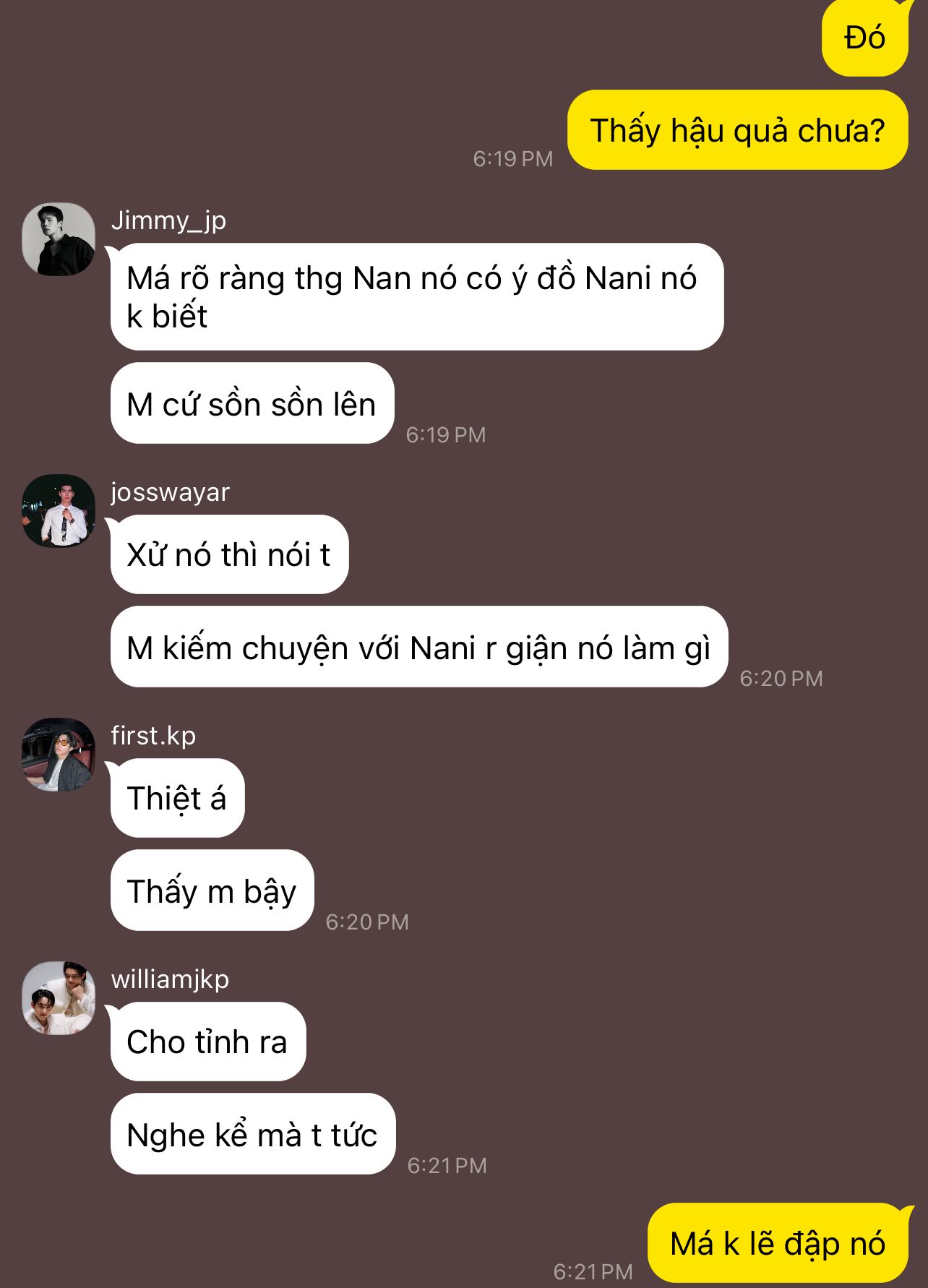Open the first.kp username

[153, 736]
